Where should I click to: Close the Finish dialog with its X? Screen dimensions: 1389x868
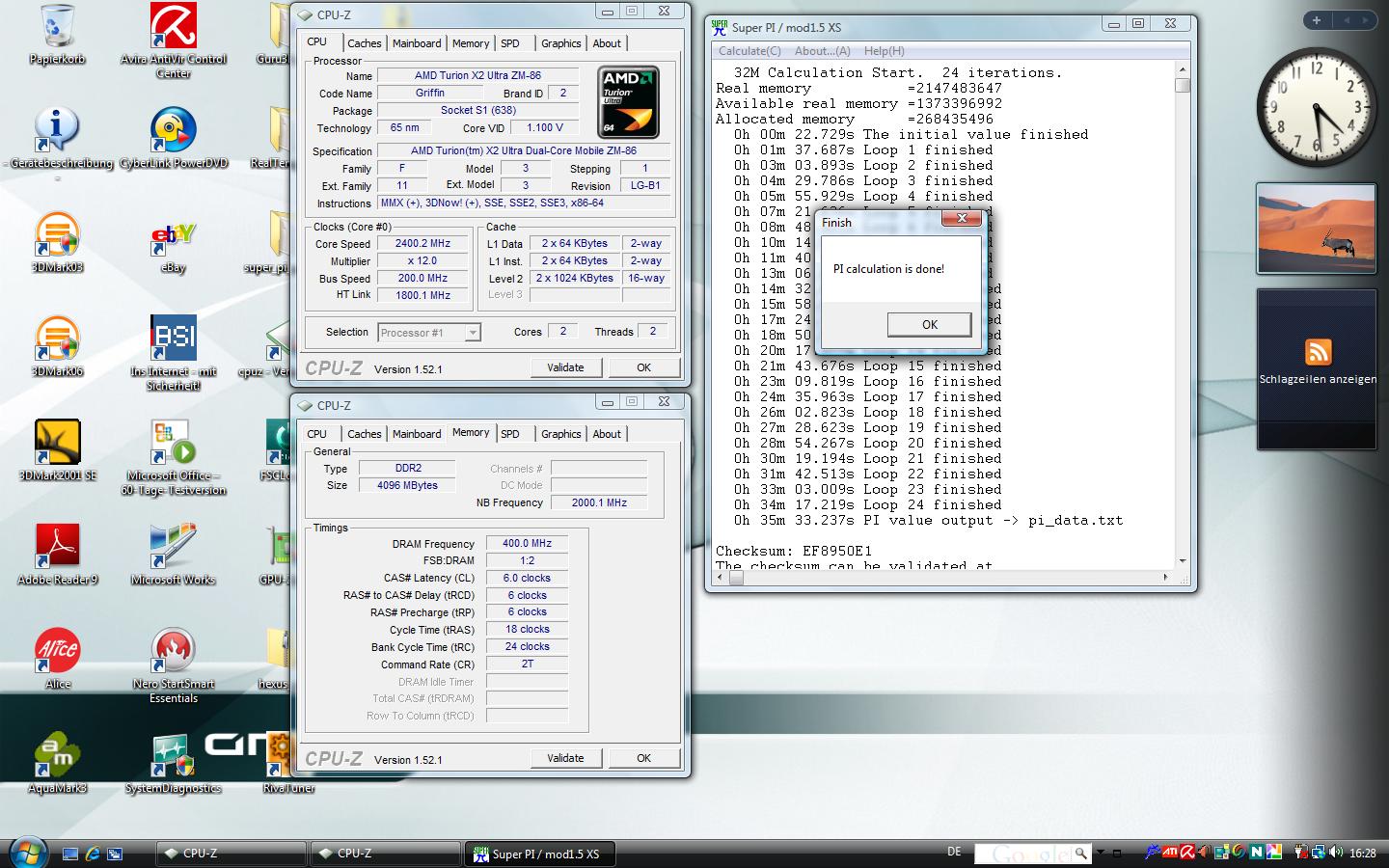click(x=962, y=219)
